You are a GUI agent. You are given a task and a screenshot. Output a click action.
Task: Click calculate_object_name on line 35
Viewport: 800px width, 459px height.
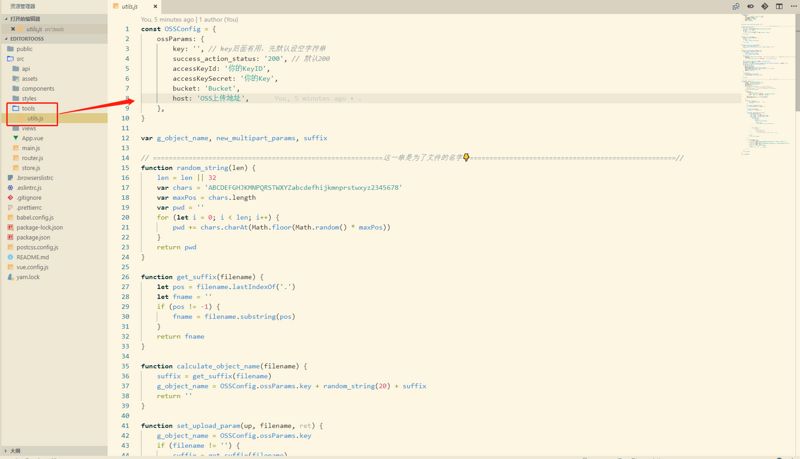218,366
